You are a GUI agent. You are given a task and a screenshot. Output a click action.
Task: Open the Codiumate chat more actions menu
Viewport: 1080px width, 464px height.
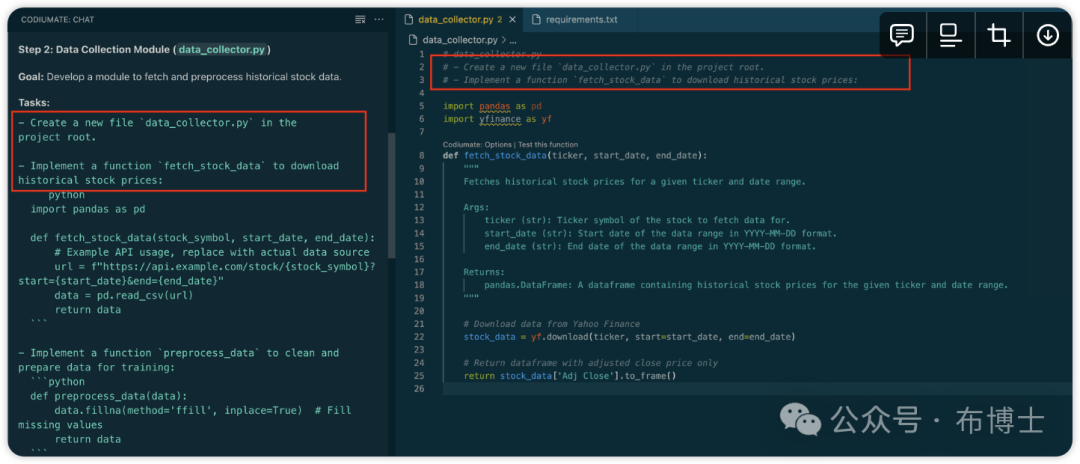click(x=378, y=19)
